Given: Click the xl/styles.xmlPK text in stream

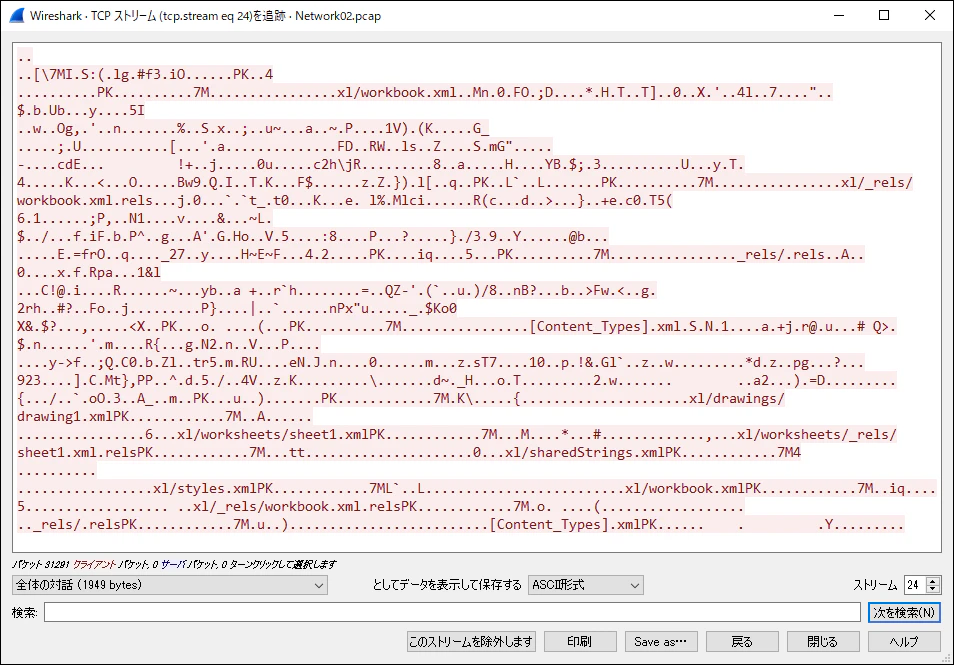Looking at the screenshot, I should (x=213, y=489).
